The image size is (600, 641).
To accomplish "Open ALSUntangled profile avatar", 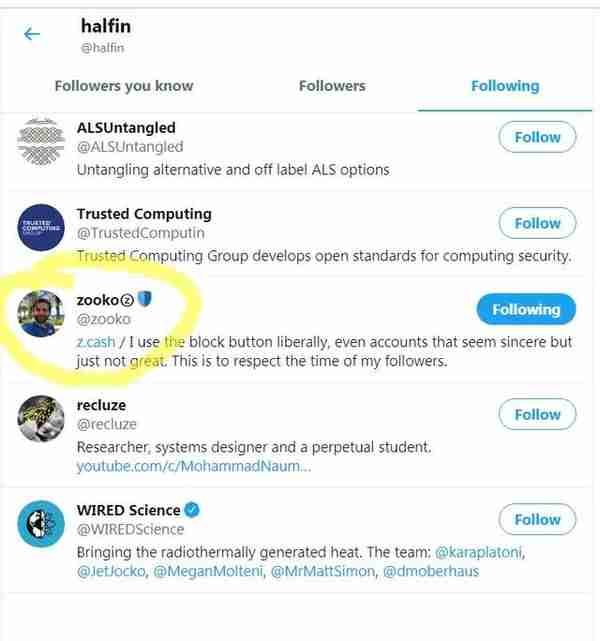I will coord(41,141).
